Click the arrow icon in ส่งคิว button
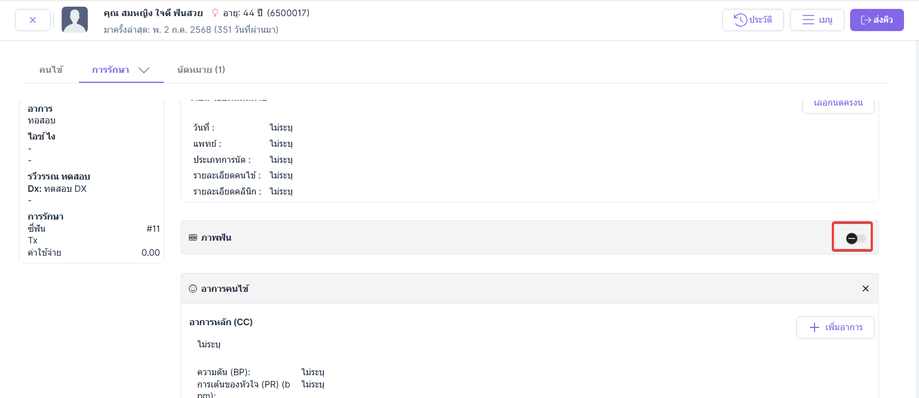Image resolution: width=919 pixels, height=398 pixels. [x=865, y=20]
